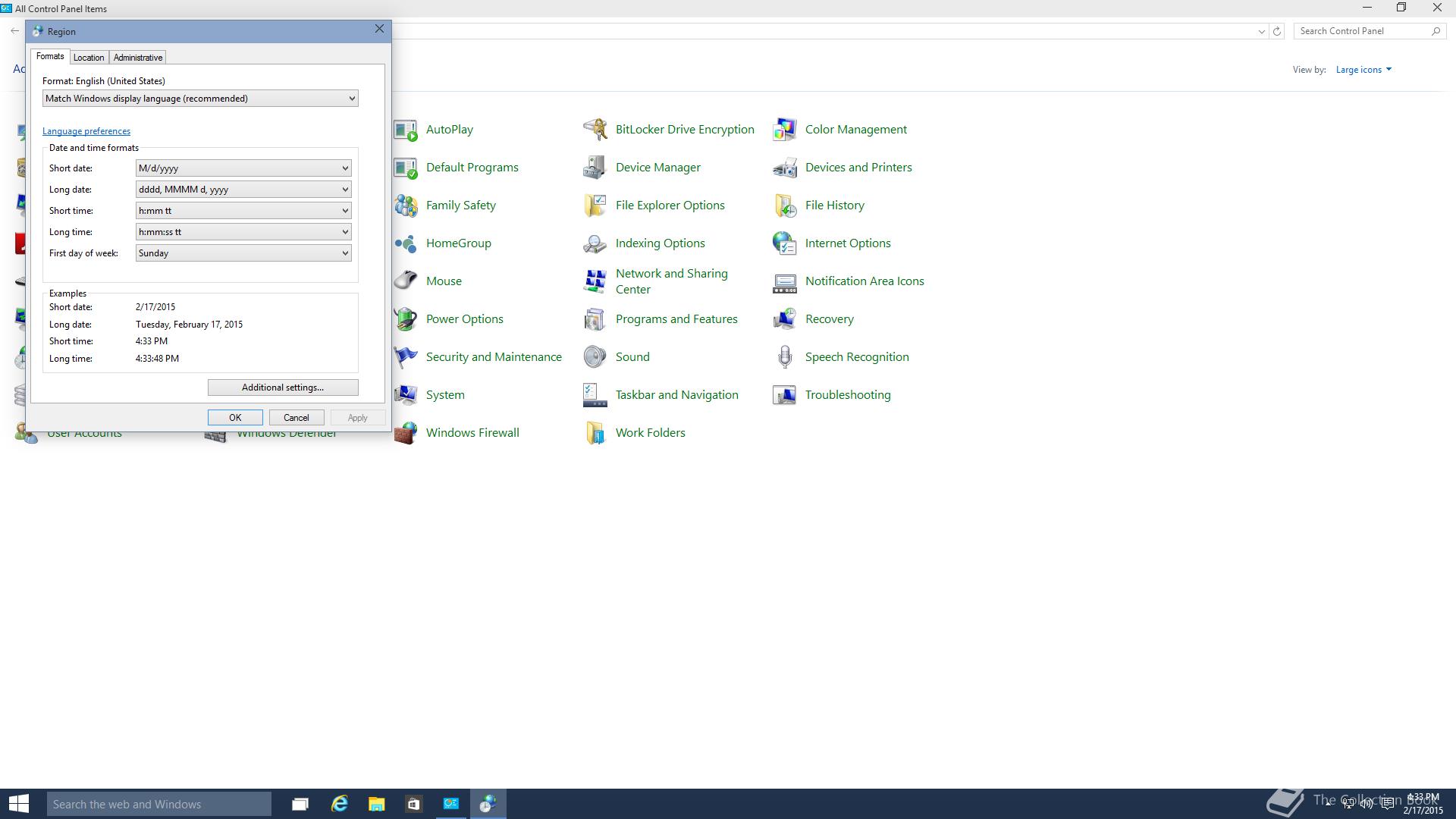Confirm the Region dialog with OK
The width and height of the screenshot is (1456, 819).
[x=235, y=418]
